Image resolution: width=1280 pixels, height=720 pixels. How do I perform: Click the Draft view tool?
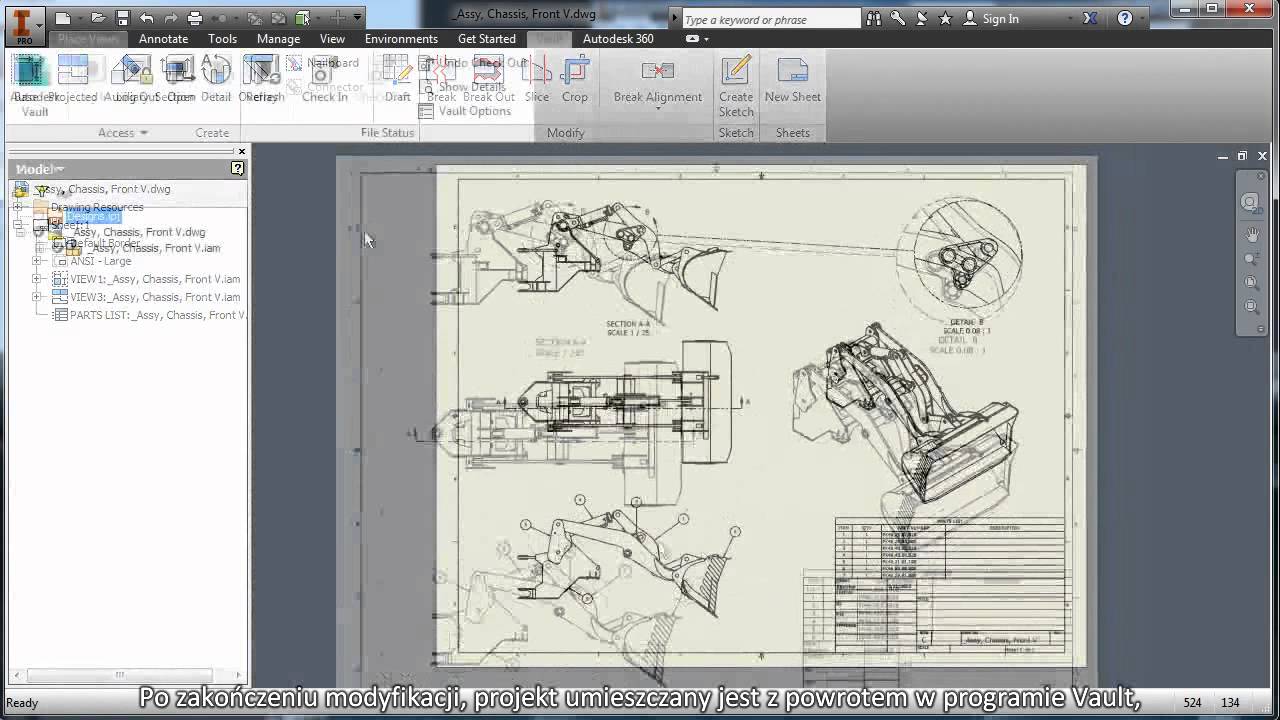coord(397,79)
